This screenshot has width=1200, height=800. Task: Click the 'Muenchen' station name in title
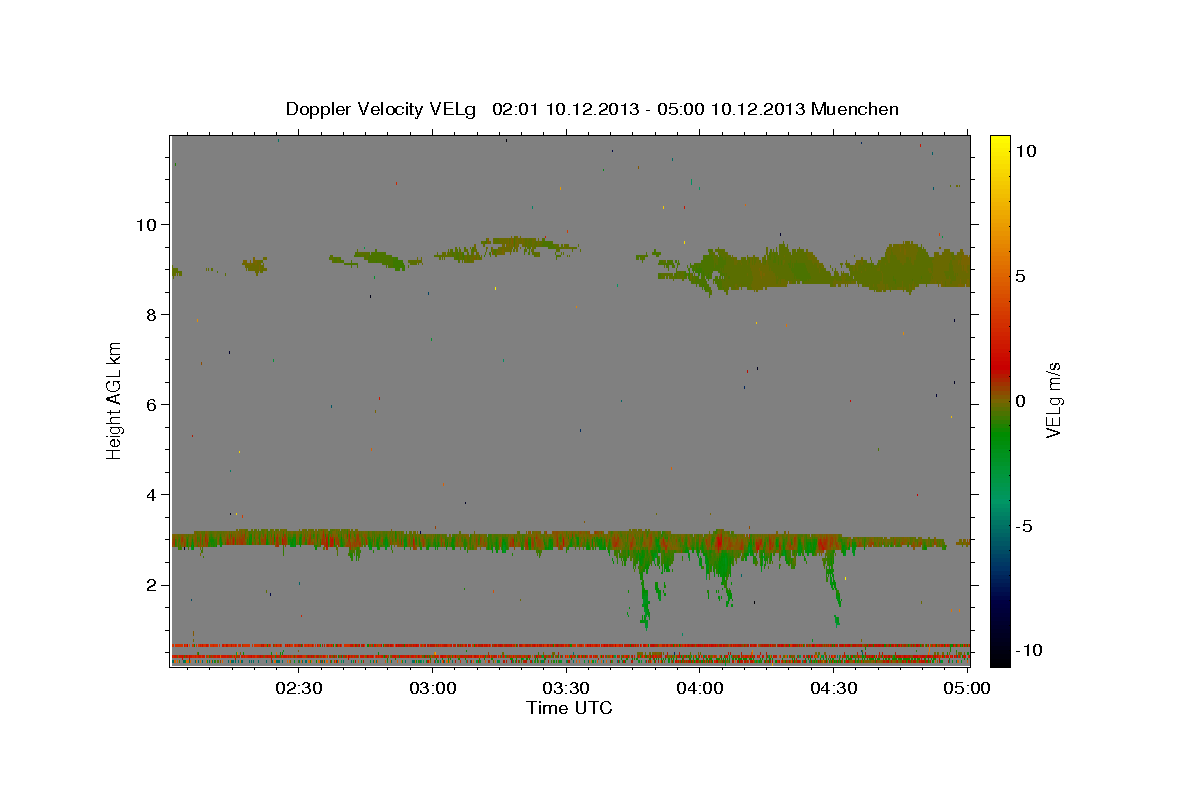coord(855,109)
